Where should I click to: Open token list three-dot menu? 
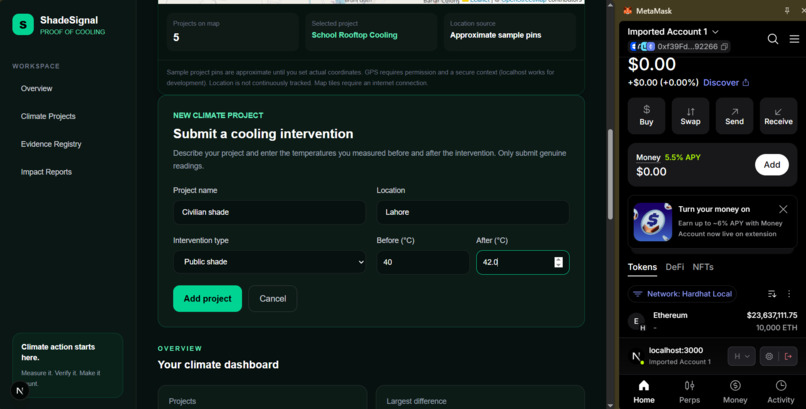click(789, 294)
